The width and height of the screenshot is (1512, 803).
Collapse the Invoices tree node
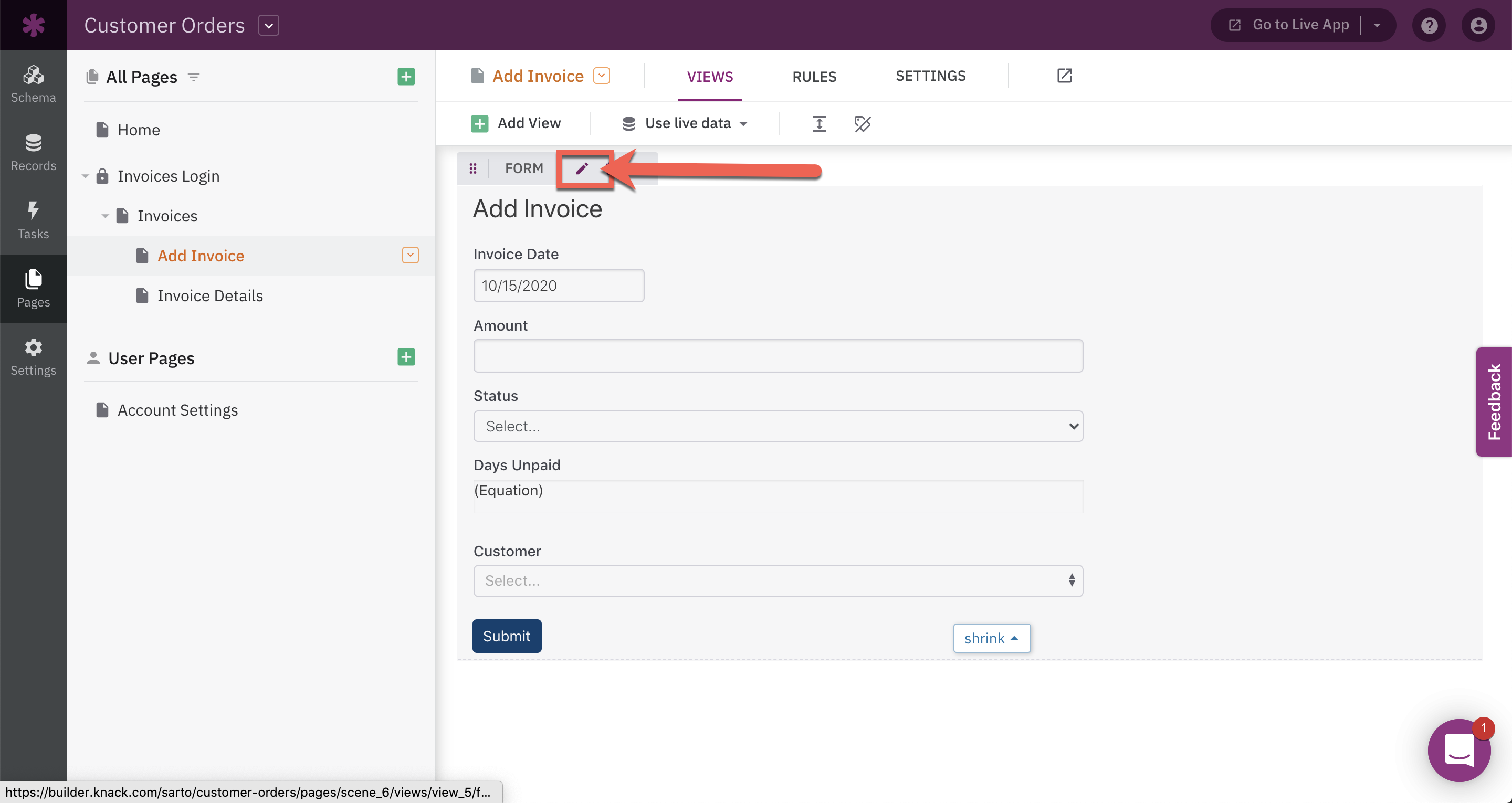tap(106, 216)
